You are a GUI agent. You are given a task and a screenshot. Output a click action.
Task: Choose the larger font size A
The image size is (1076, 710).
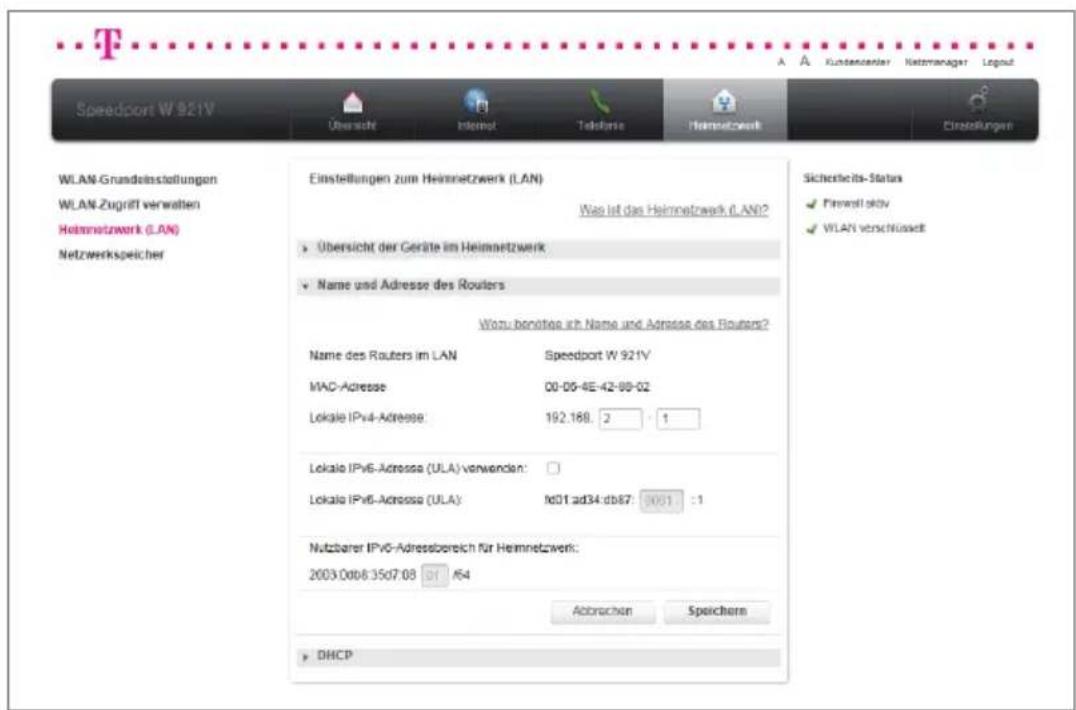click(x=805, y=62)
